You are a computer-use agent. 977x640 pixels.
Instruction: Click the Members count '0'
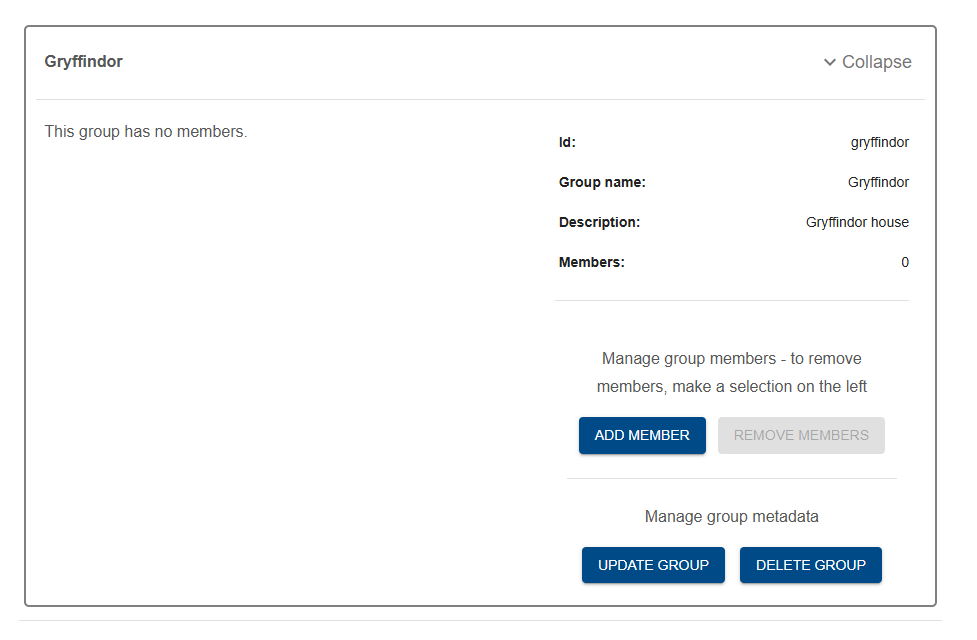click(x=905, y=262)
